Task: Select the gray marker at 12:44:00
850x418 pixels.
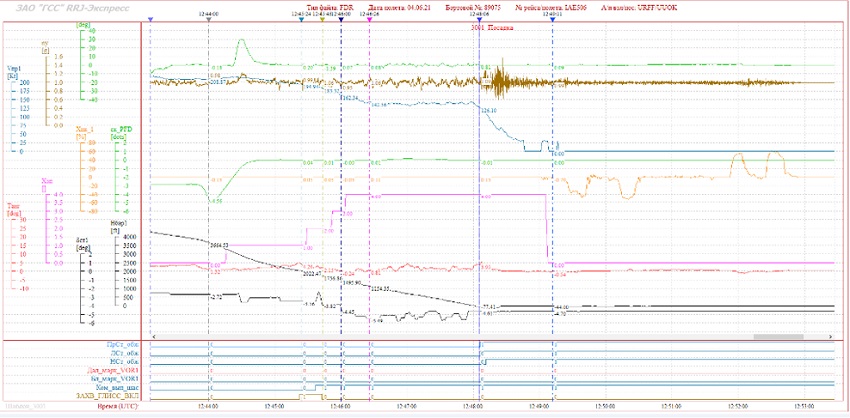Action: [x=208, y=20]
